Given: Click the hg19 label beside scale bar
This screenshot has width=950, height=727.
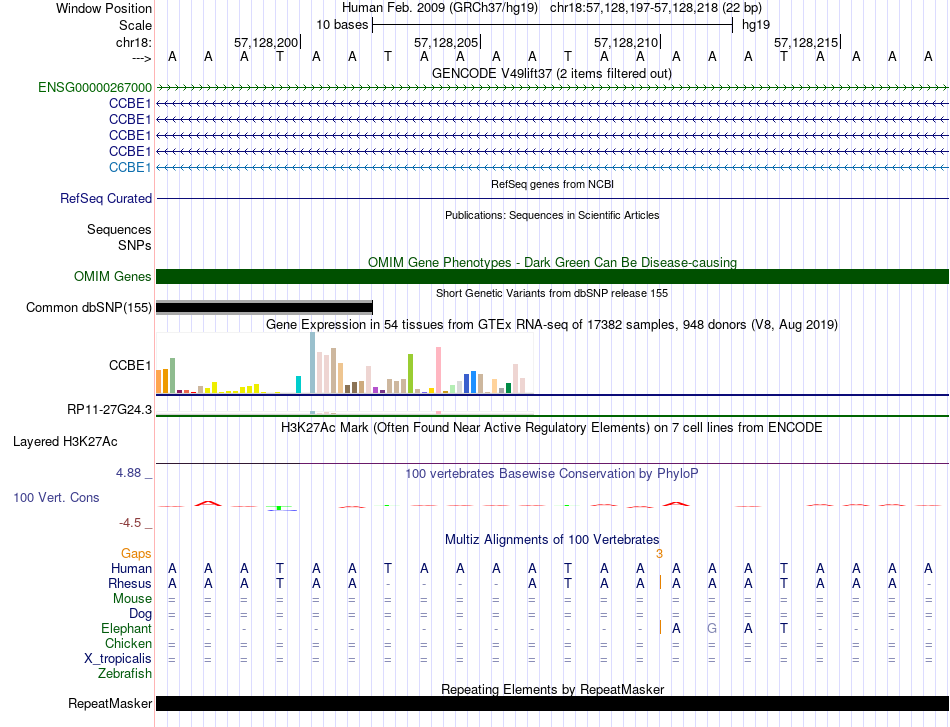Looking at the screenshot, I should (756, 25).
